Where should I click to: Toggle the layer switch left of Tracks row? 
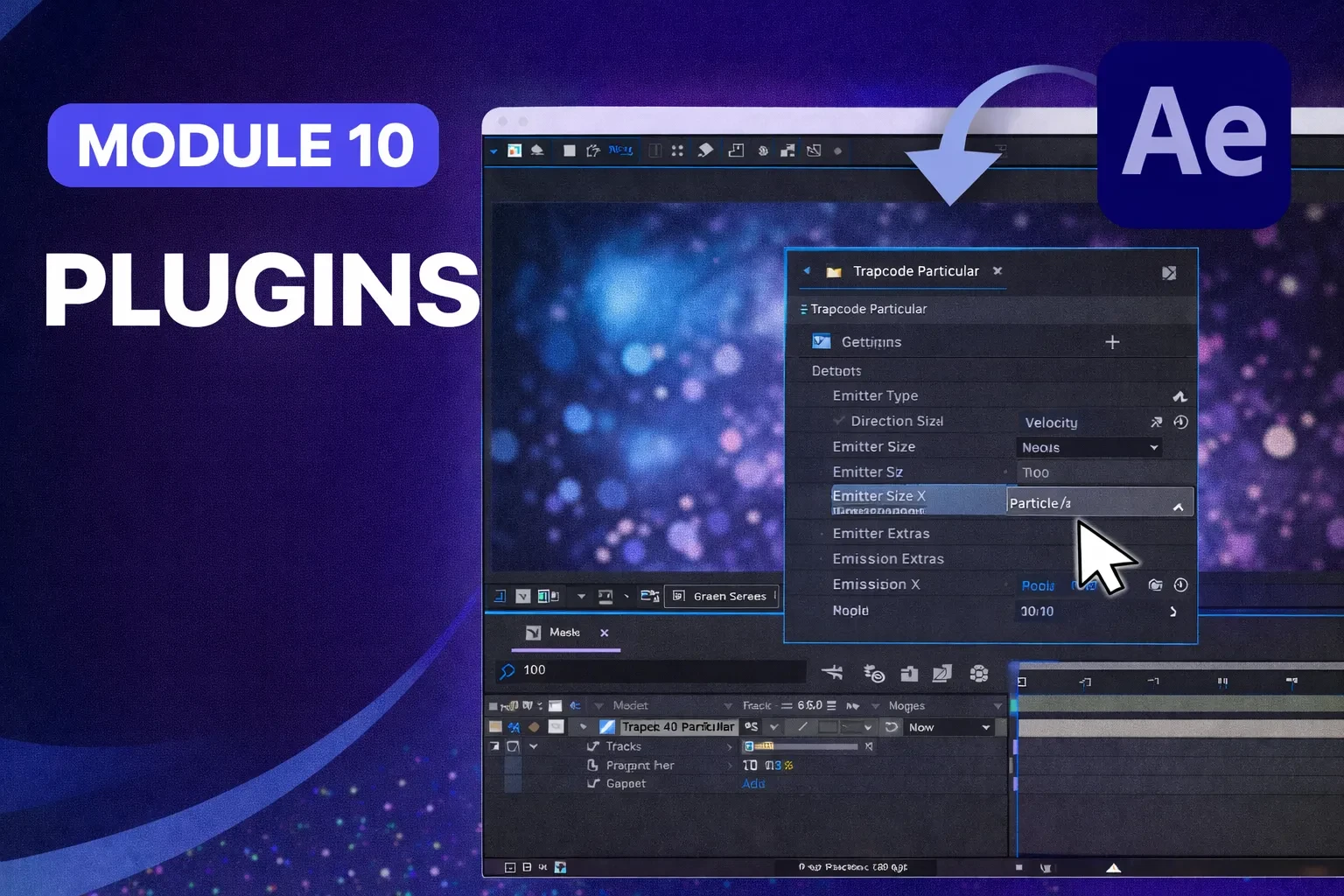[x=513, y=746]
